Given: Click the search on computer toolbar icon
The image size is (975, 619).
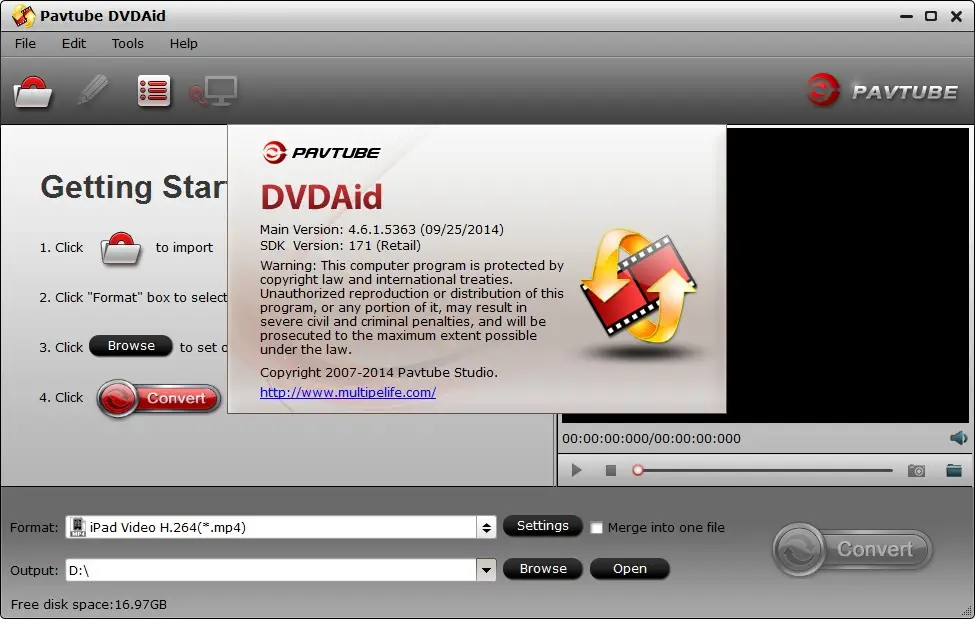Looking at the screenshot, I should pyautogui.click(x=213, y=91).
